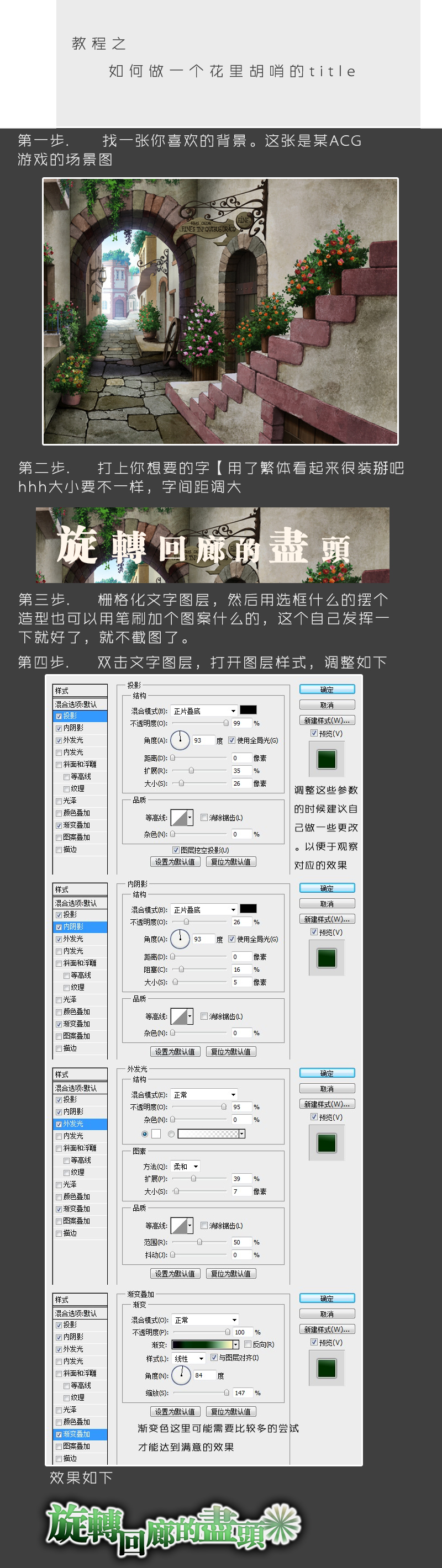This screenshot has width=442, height=1568.
Task: Select highlighted 渐变叠加 item in fourth style list
Action: click(80, 1434)
